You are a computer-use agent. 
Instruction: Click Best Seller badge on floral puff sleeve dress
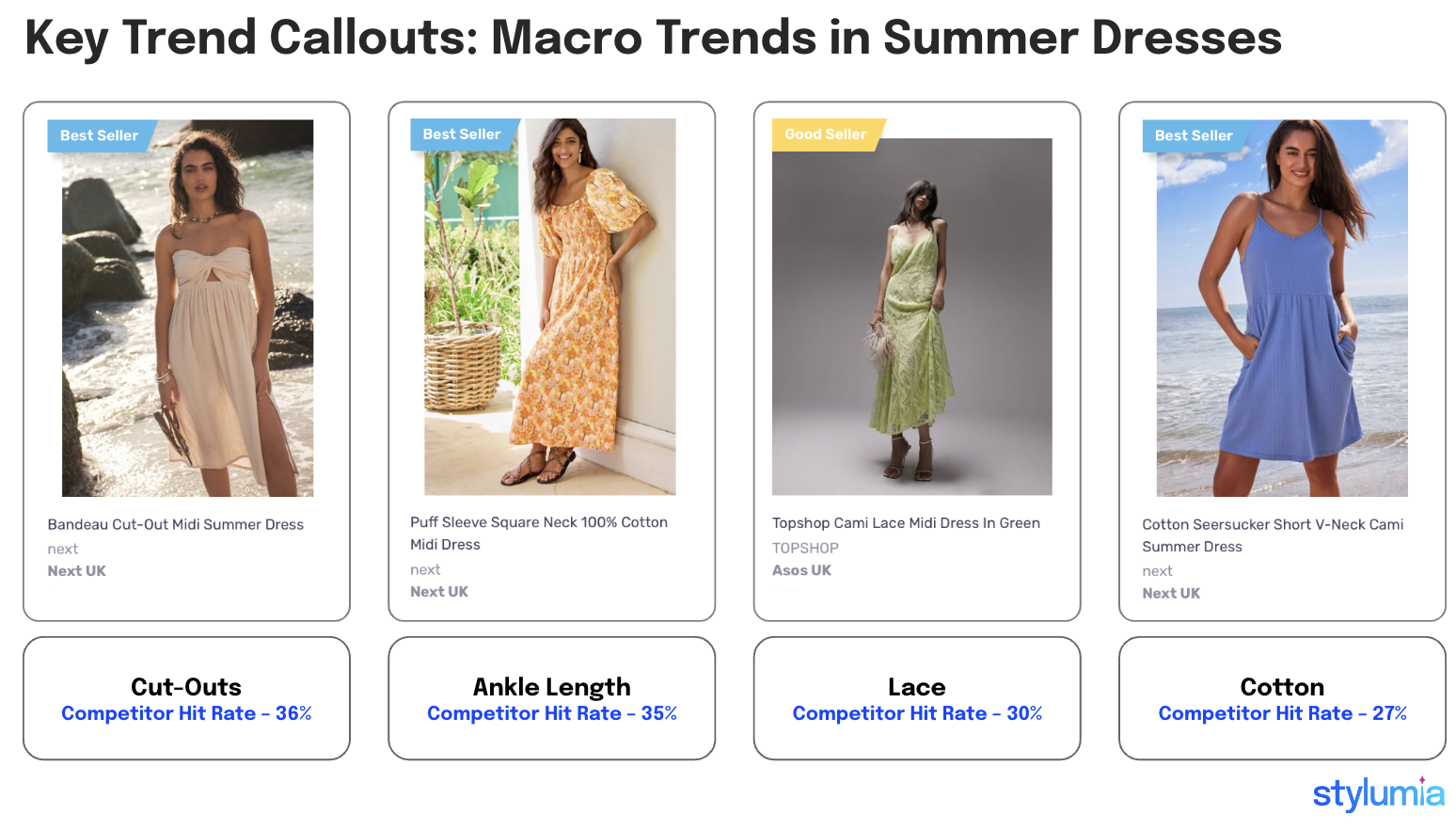(461, 135)
